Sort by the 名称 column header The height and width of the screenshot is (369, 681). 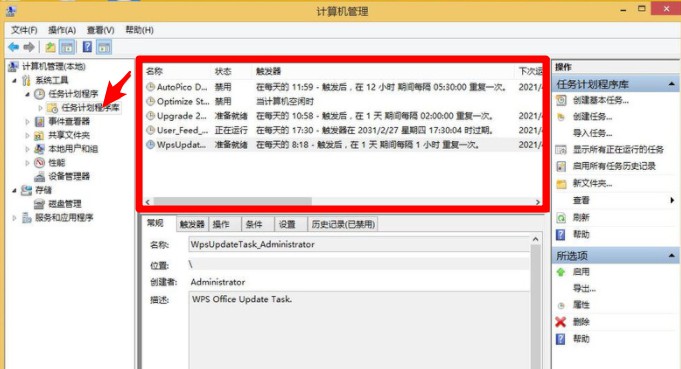pos(178,71)
